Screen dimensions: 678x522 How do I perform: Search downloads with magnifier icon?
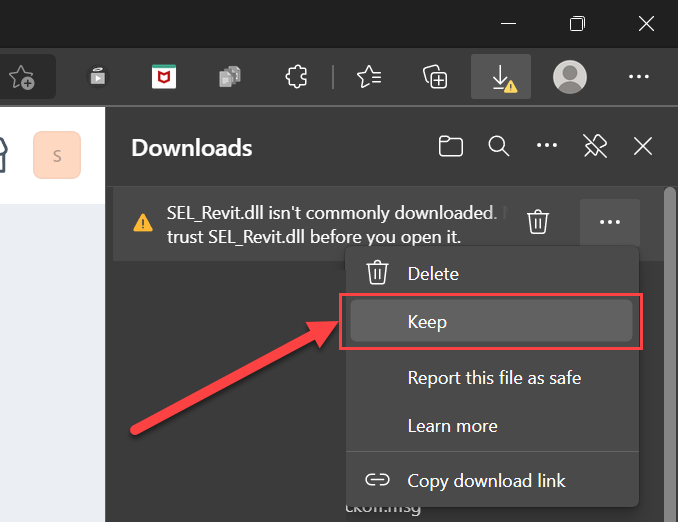[499, 146]
